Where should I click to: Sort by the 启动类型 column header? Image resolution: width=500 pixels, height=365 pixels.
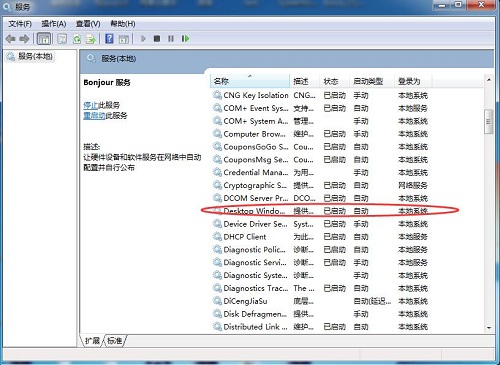tap(371, 81)
